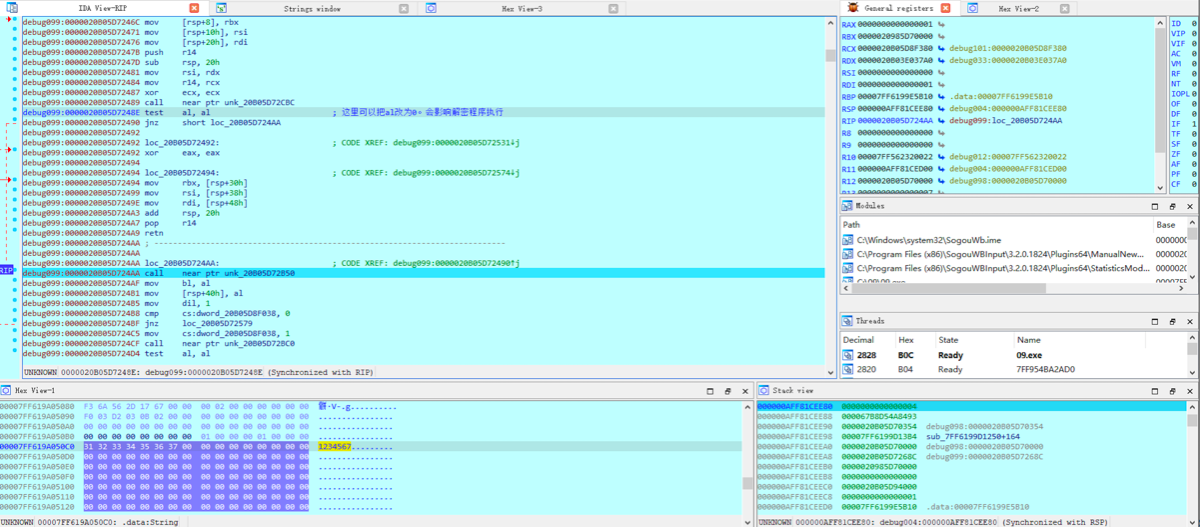Screen dimensions: 1200x527
Task: Follow the jump arrow next to R11 value
Action: pyautogui.click(x=941, y=168)
